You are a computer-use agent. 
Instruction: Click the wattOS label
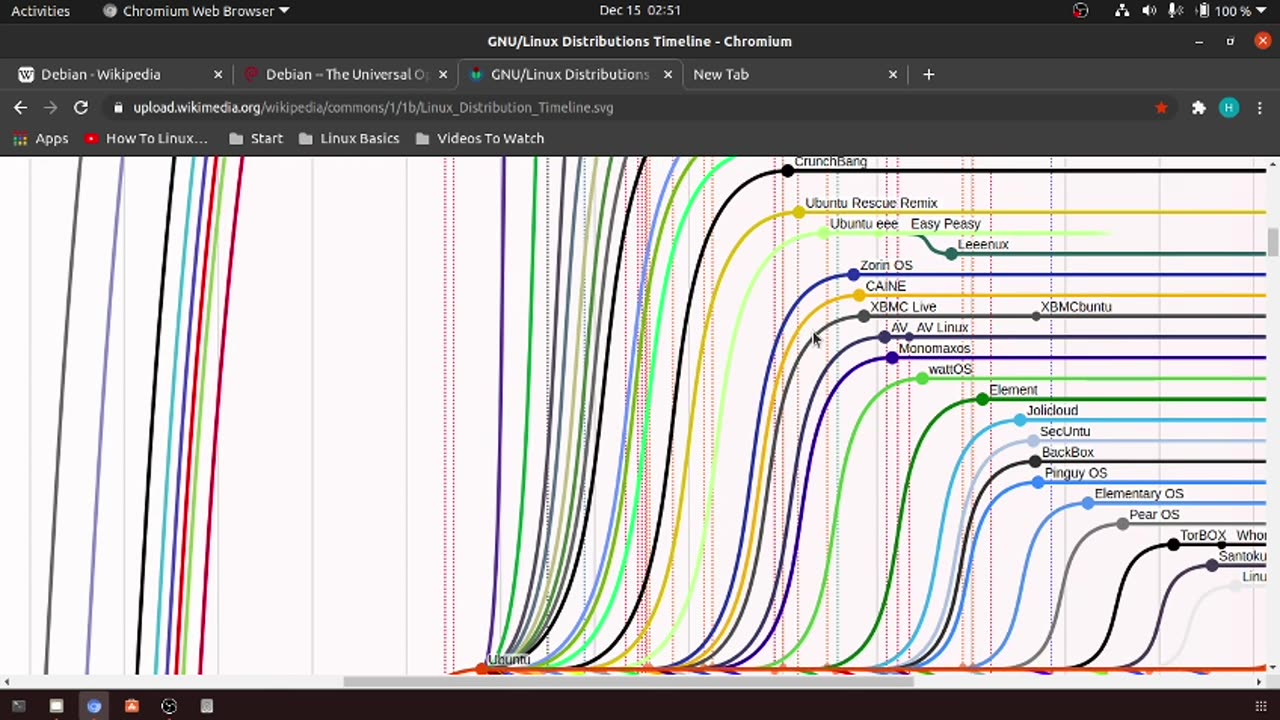pos(950,369)
